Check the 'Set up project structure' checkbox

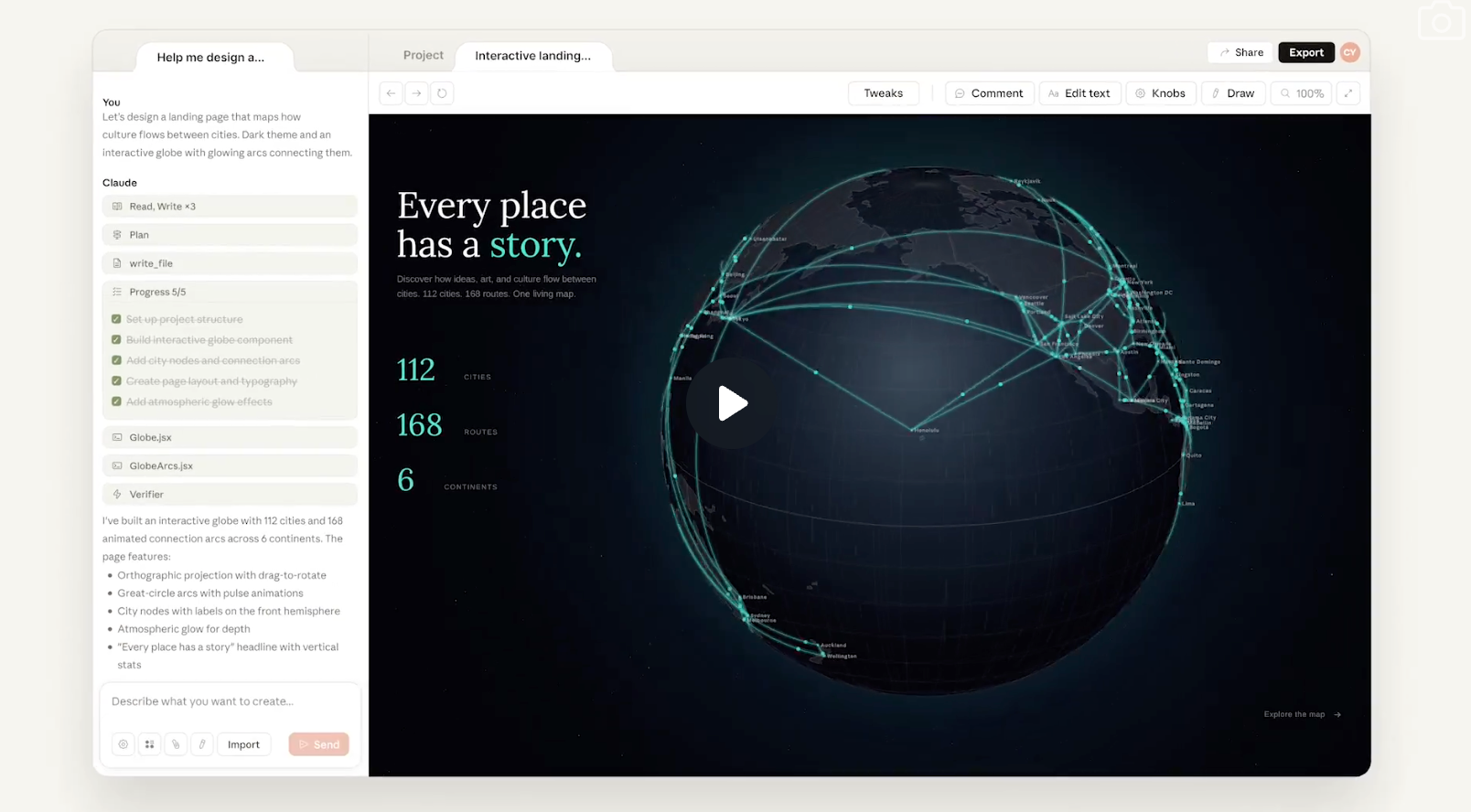click(116, 319)
